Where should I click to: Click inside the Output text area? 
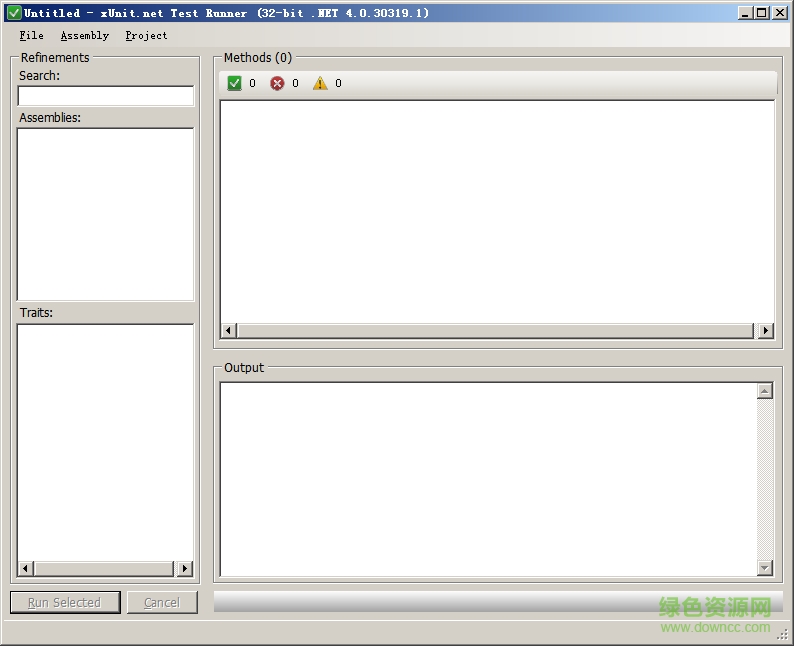489,479
